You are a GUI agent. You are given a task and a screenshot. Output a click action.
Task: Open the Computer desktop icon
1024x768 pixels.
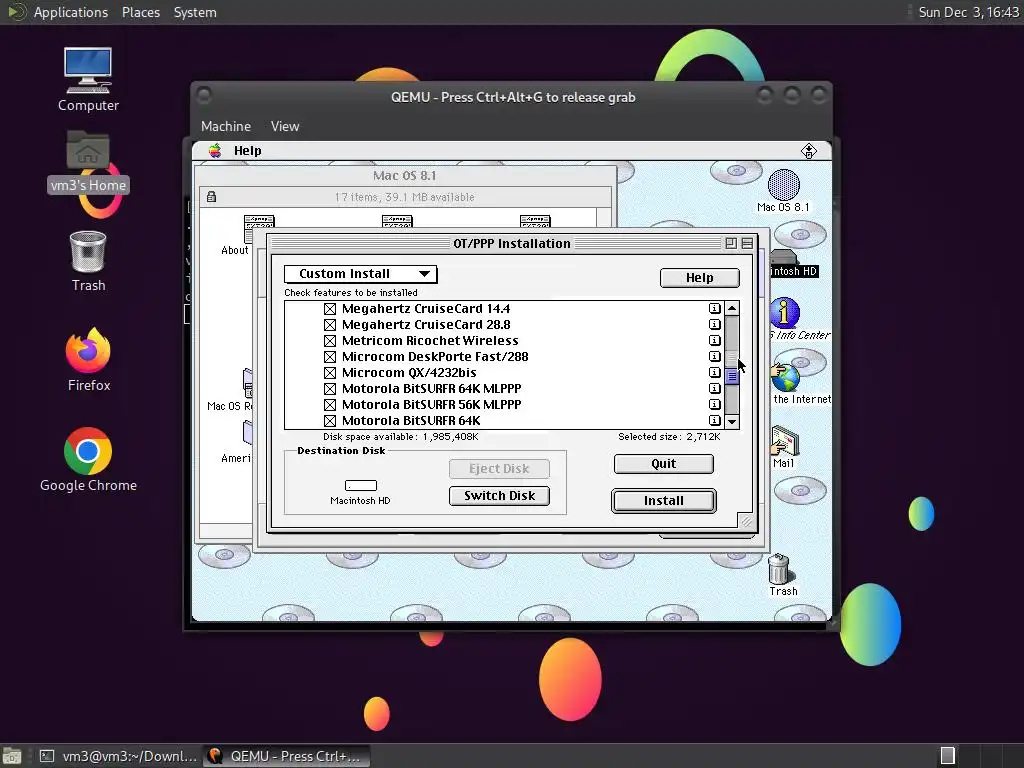(x=88, y=70)
